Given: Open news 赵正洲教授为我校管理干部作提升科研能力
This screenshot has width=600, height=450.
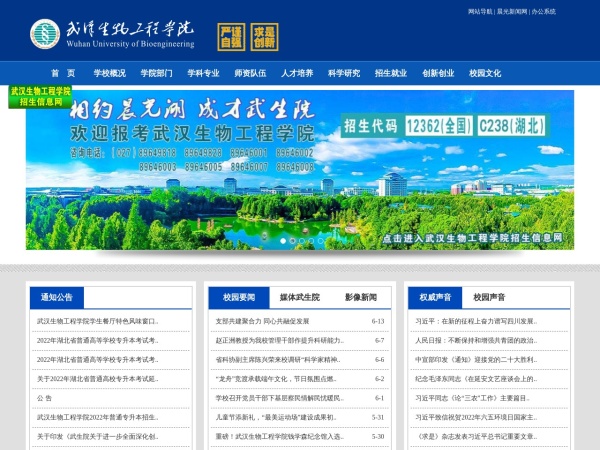Looking at the screenshot, I should pyautogui.click(x=280, y=340).
